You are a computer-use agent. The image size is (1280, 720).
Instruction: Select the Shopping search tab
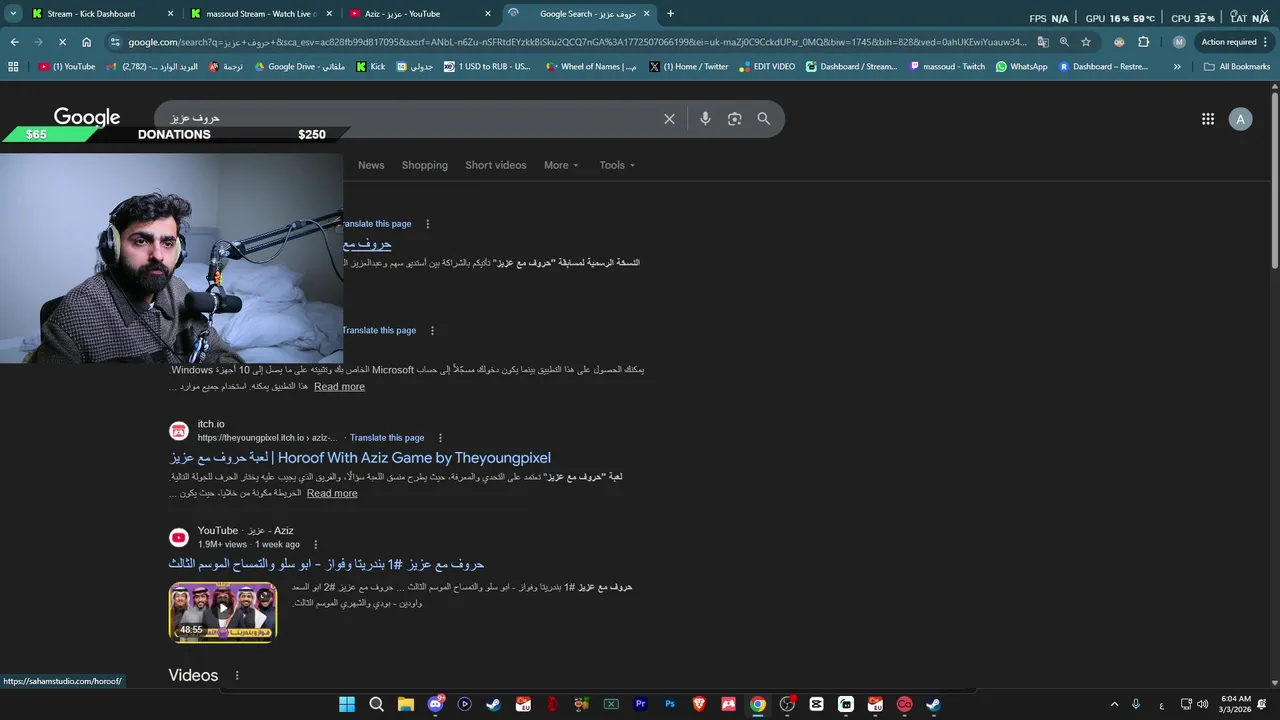[x=425, y=165]
